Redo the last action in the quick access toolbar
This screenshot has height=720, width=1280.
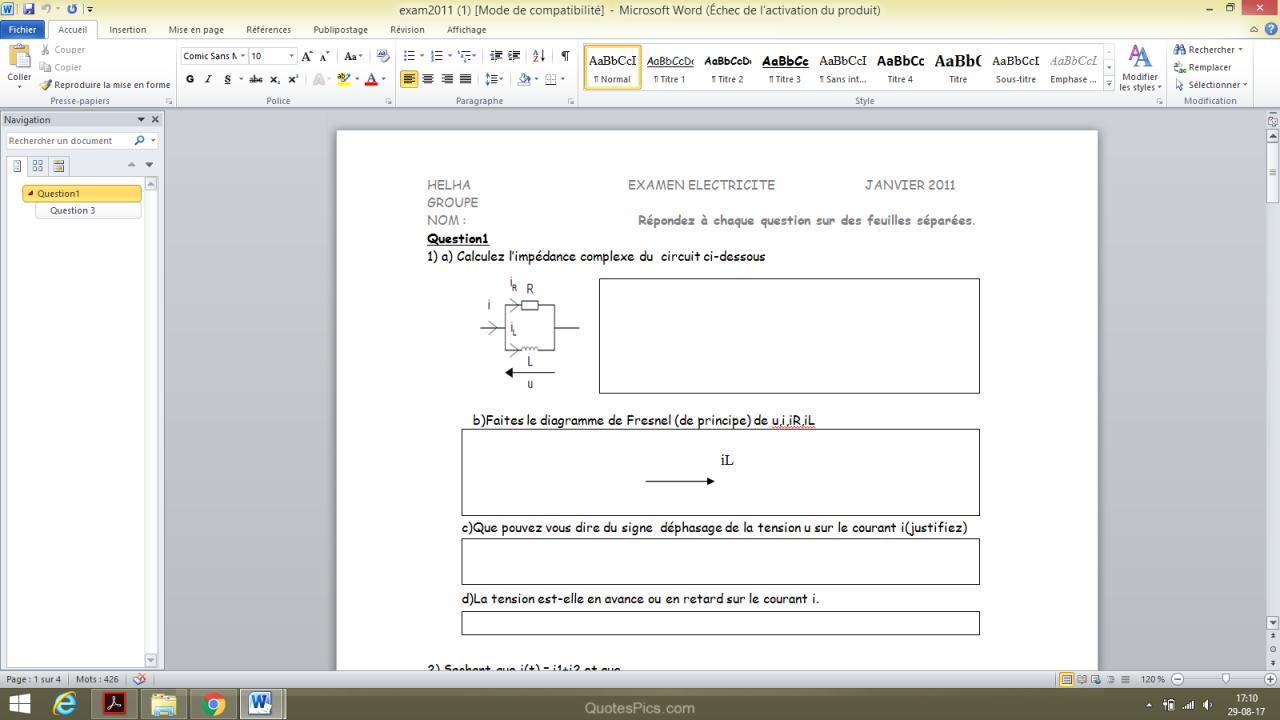(73, 10)
